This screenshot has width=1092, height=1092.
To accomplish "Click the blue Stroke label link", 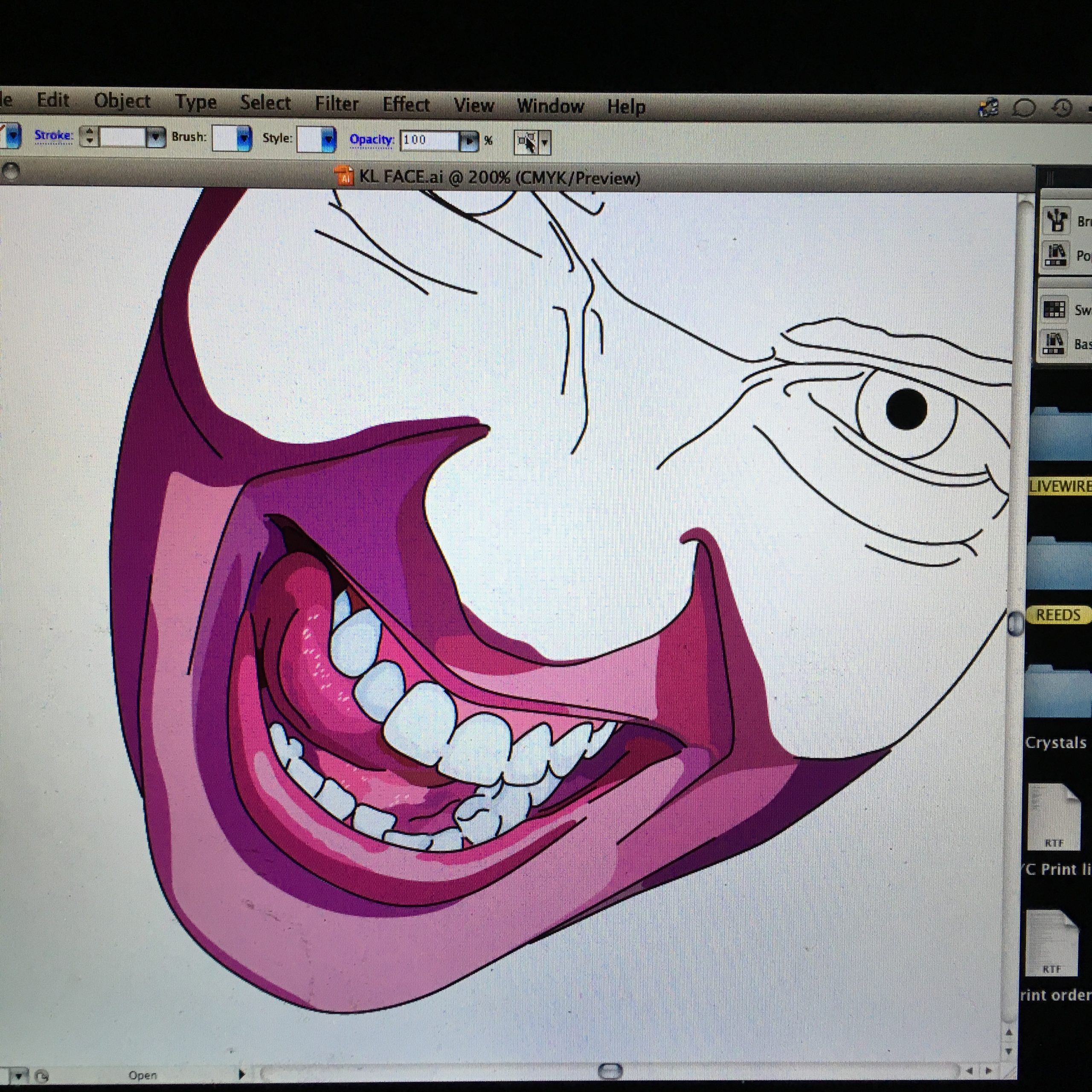I will pos(54,135).
